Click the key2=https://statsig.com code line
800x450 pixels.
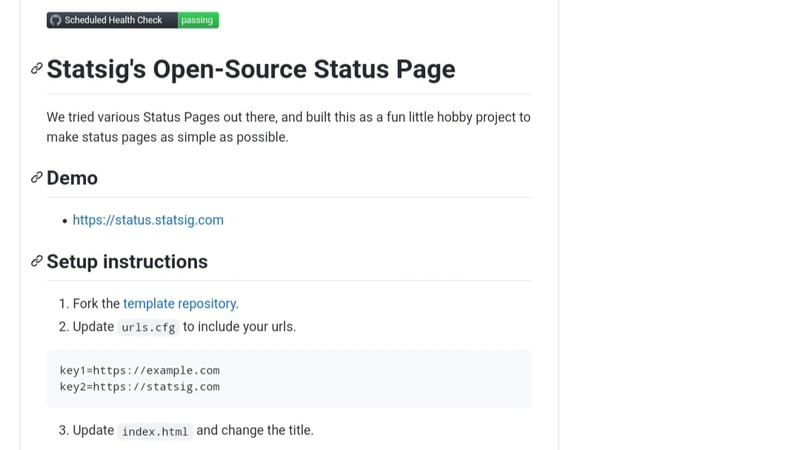(x=140, y=387)
